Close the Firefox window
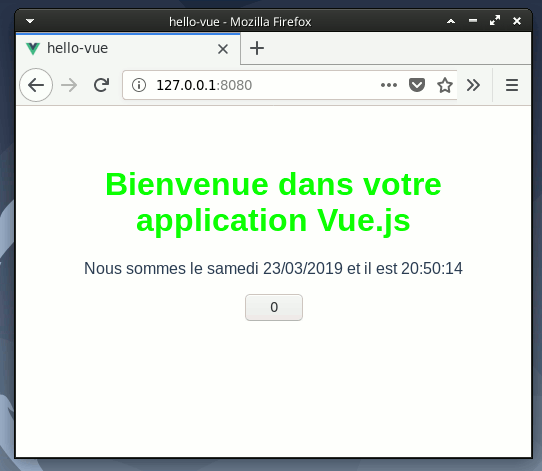 tap(517, 21)
